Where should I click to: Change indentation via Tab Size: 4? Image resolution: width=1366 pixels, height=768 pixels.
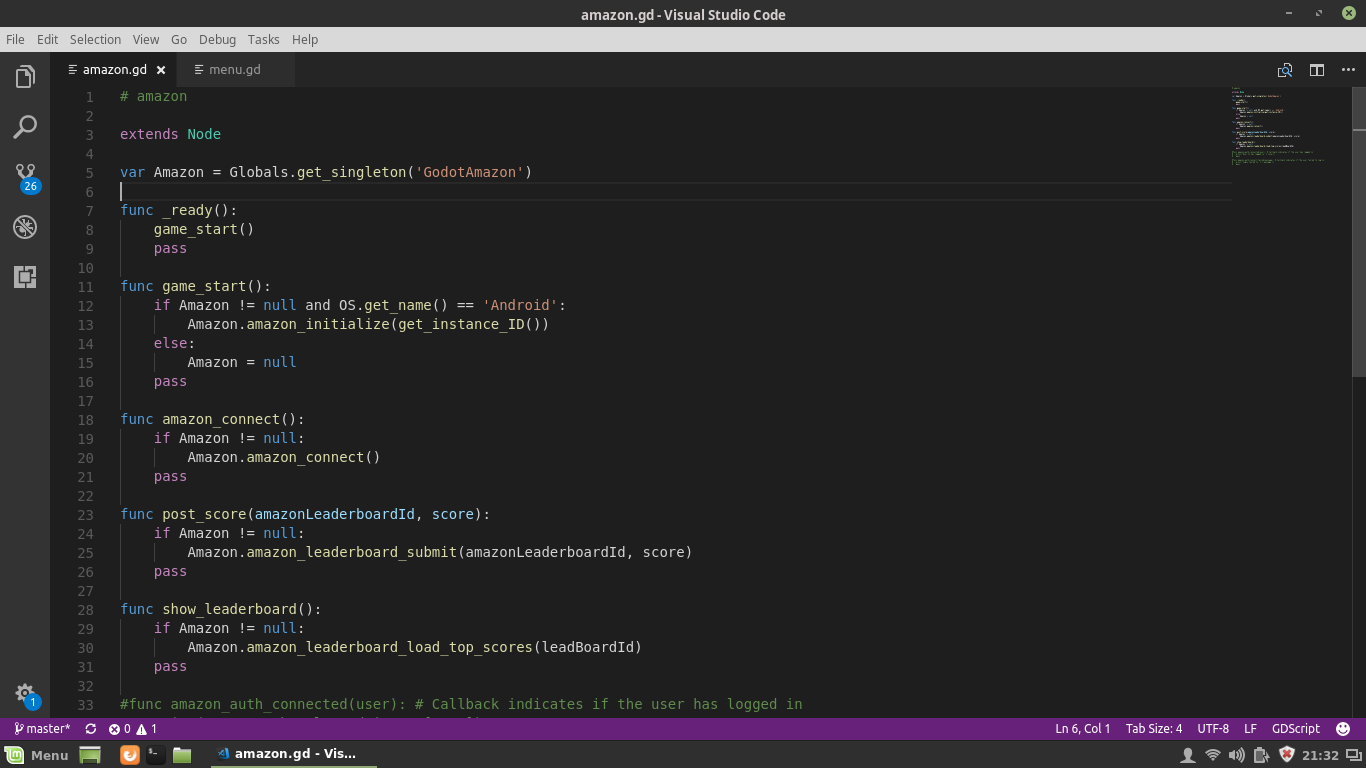coord(1154,729)
